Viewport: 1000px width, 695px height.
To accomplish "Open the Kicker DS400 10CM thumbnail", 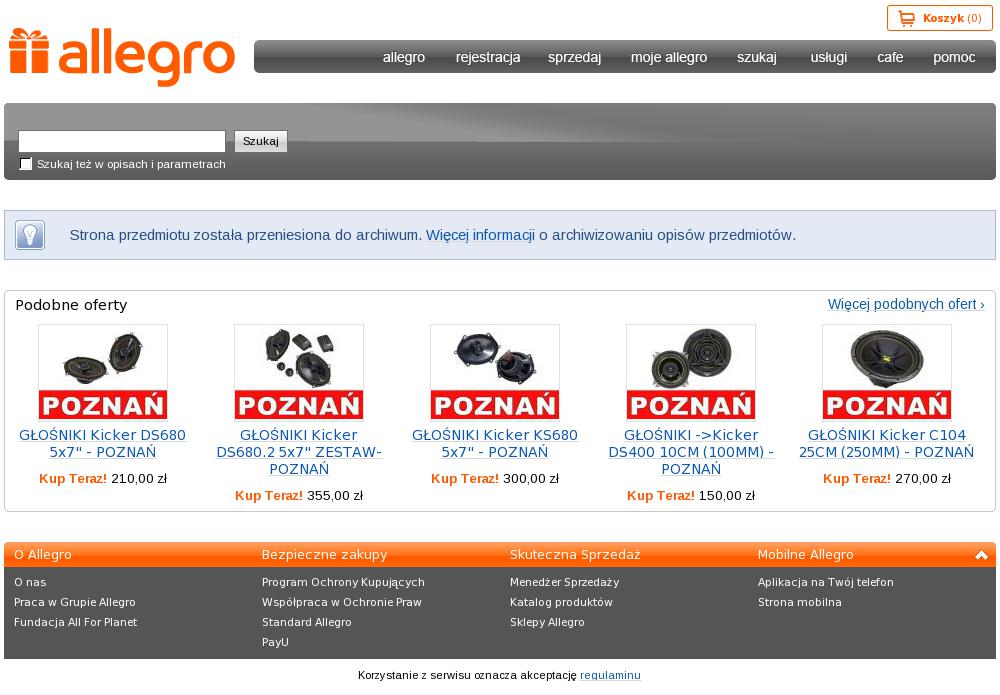I will [x=691, y=372].
